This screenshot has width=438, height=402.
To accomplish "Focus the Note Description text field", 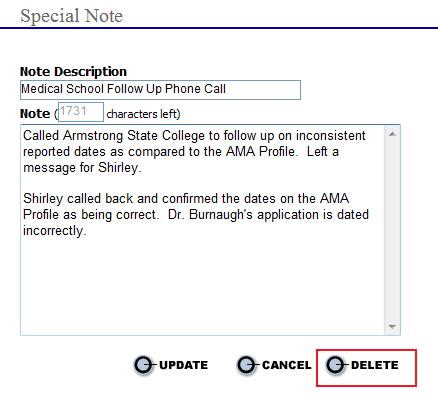I will [x=160, y=90].
